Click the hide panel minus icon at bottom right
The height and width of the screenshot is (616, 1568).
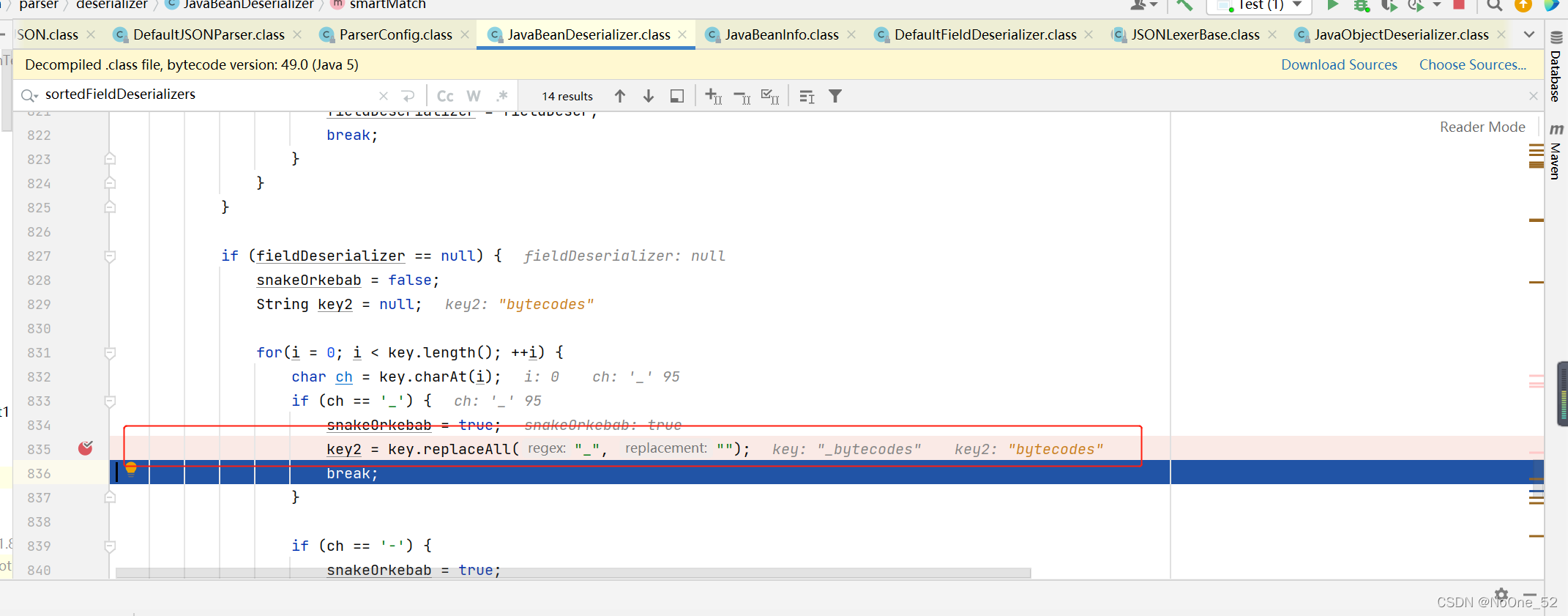(1530, 594)
